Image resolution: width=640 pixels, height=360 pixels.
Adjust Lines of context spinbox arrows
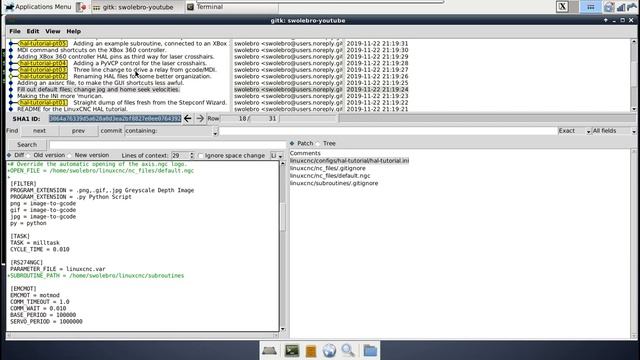[192, 156]
